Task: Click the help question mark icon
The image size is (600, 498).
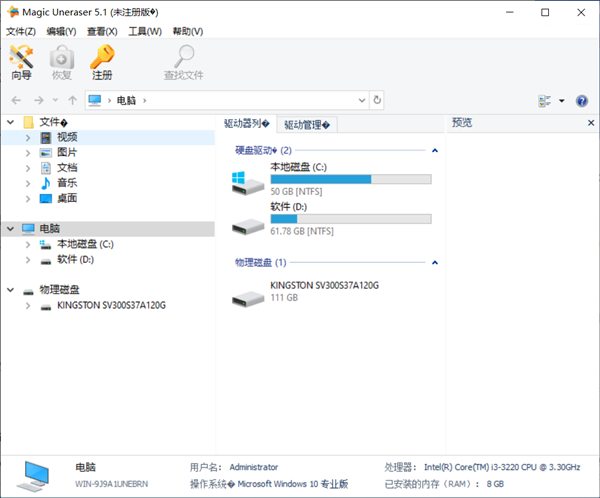Action: point(583,101)
